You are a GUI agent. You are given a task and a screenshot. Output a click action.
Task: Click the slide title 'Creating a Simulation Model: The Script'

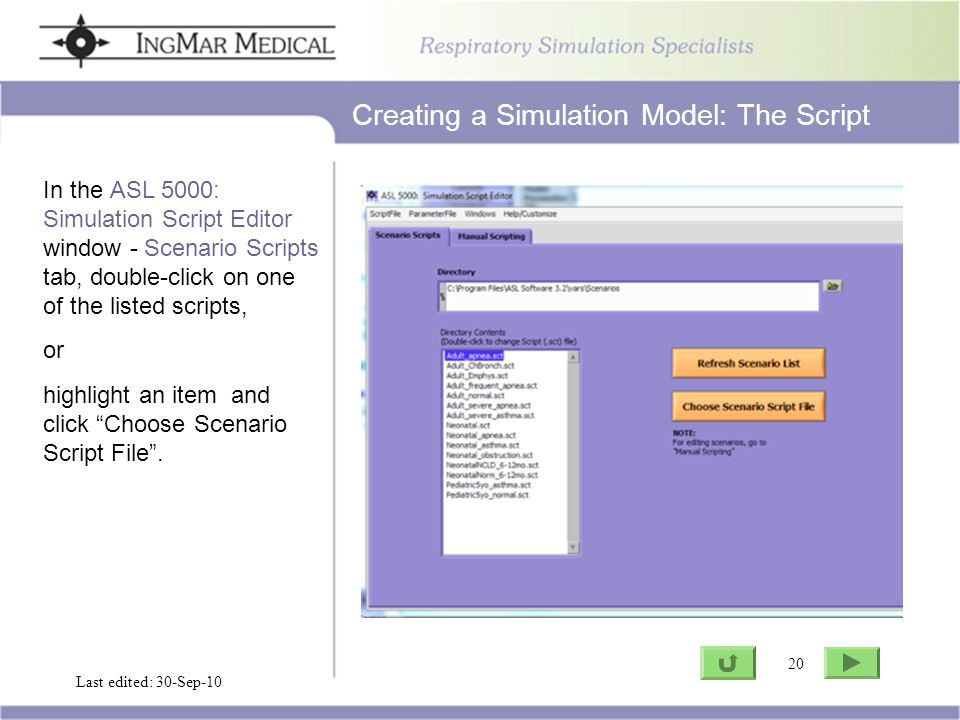[610, 115]
